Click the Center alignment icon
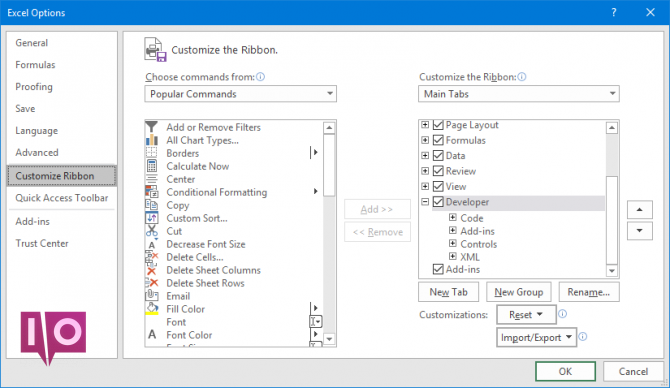Image resolution: width=670 pixels, height=388 pixels. click(152, 179)
